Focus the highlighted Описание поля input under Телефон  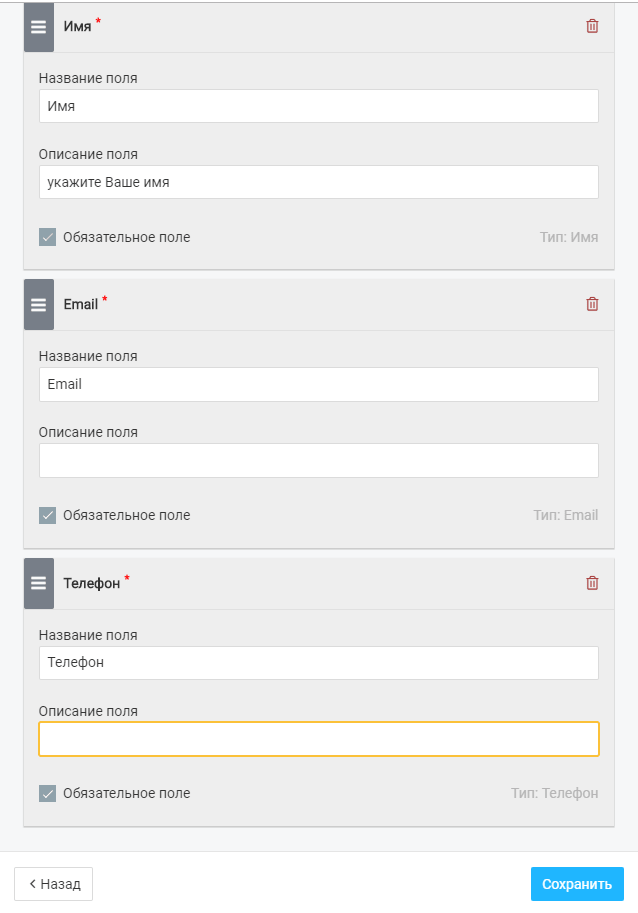coord(318,739)
